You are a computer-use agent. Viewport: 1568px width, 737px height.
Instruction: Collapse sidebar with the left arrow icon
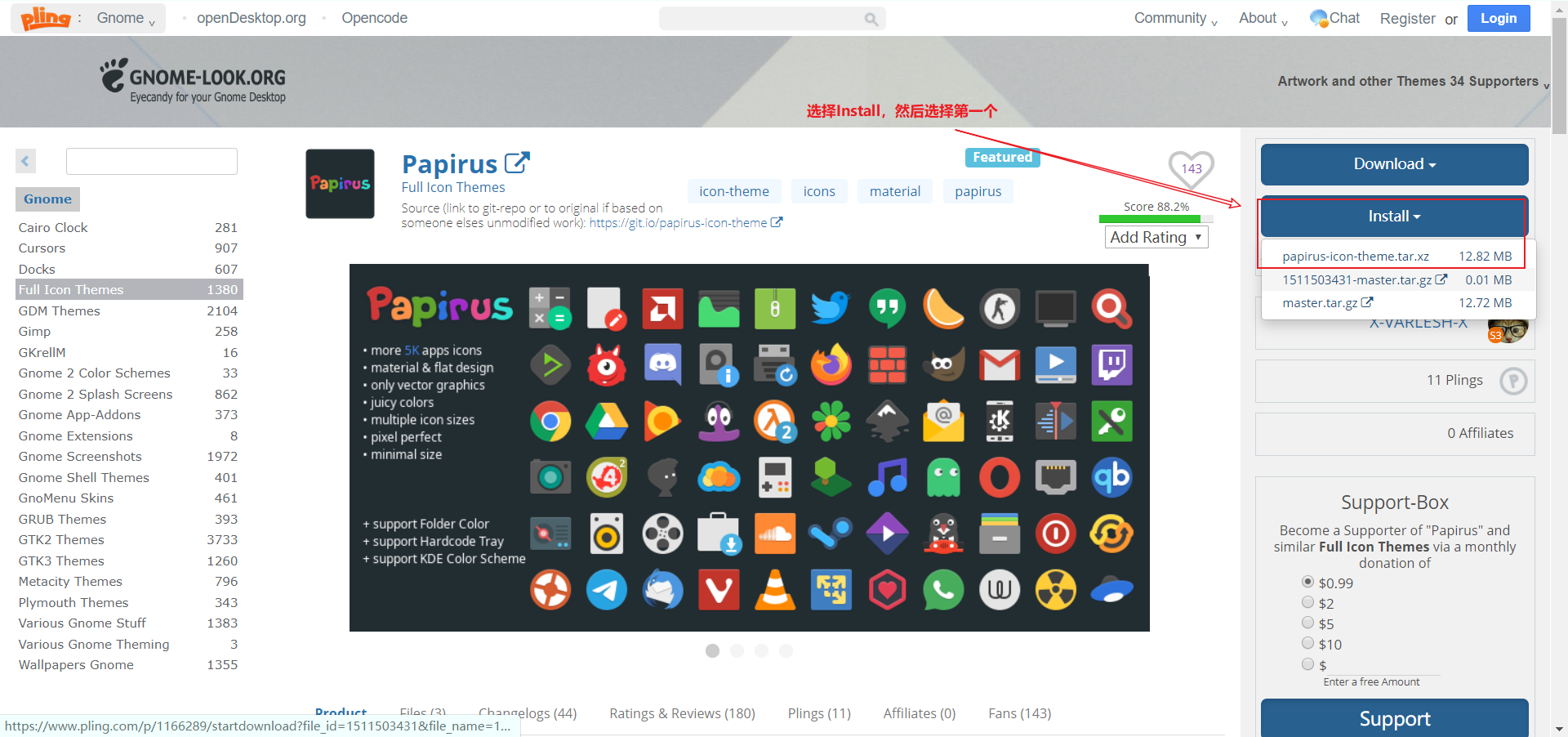click(25, 161)
